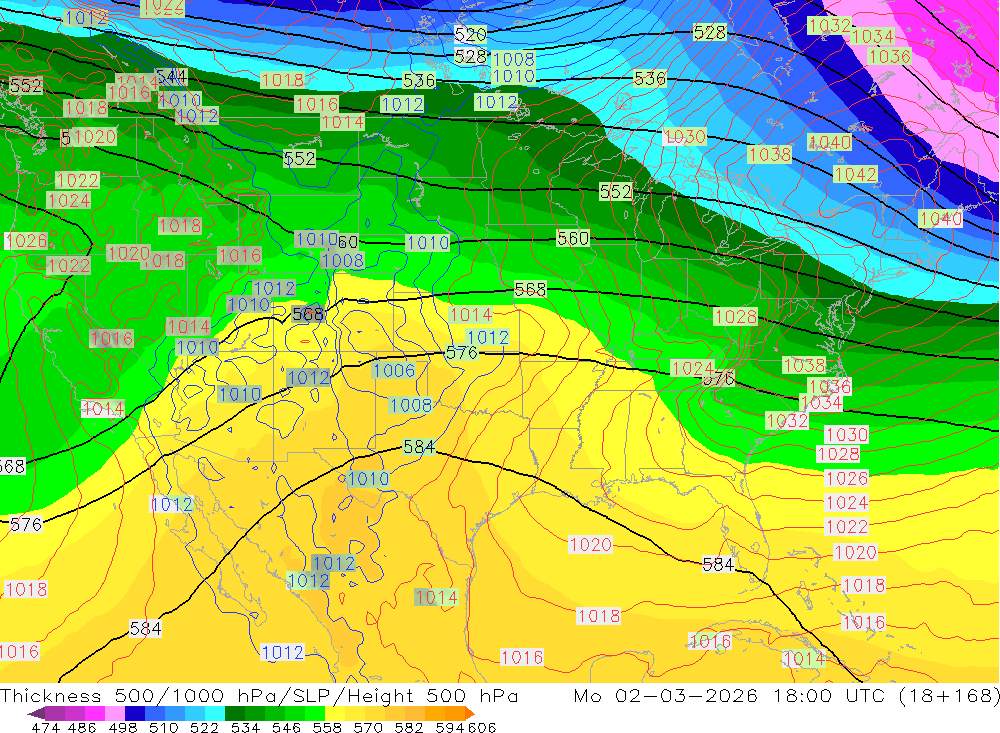Click the legend value 606
The width and height of the screenshot is (1000, 733).
[482, 727]
